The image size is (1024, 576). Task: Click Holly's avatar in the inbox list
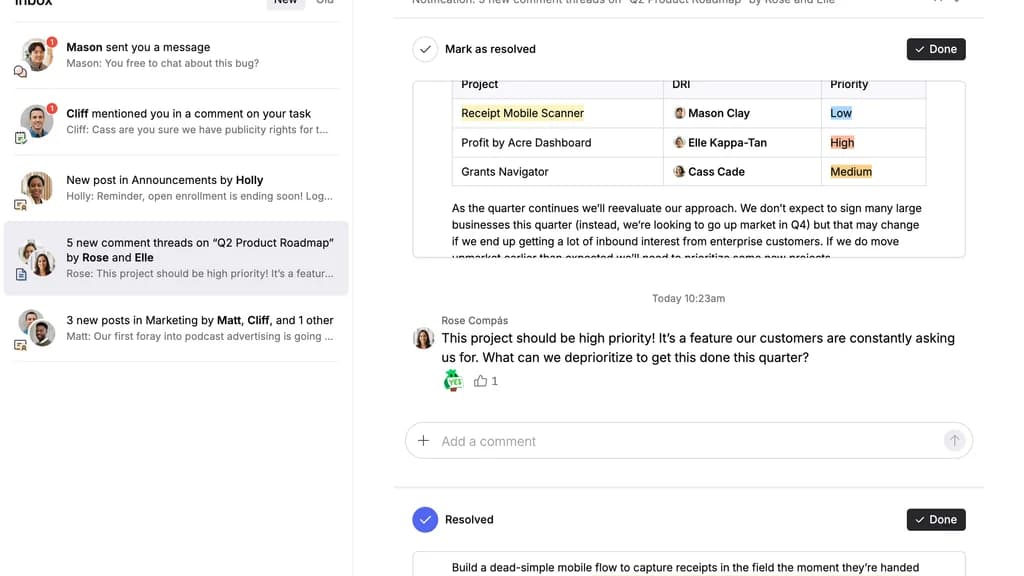37,187
